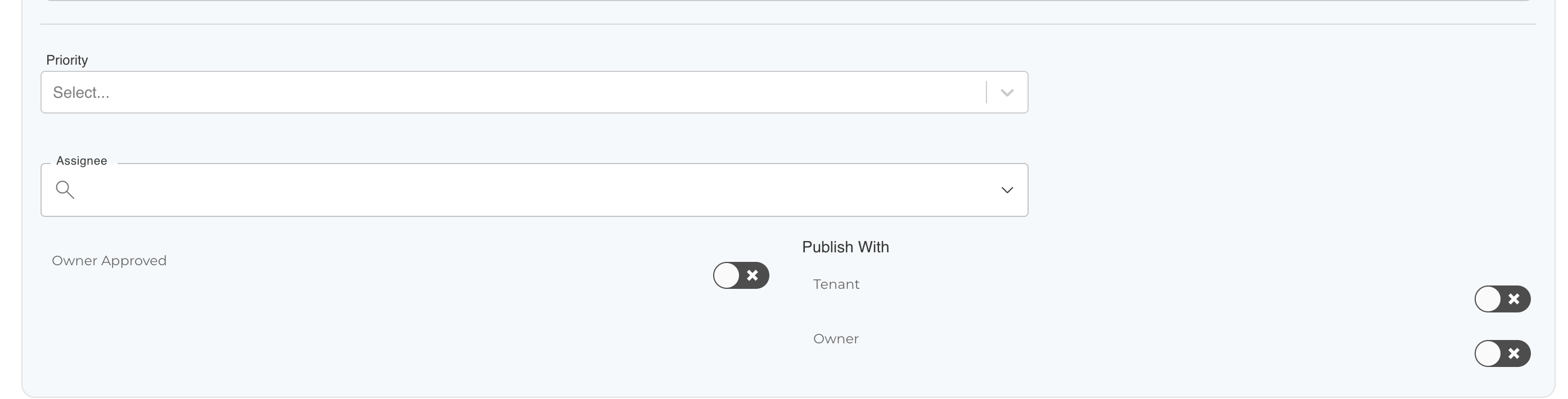
Task: Expand the Priority dropdown chevron
Action: 1007,93
